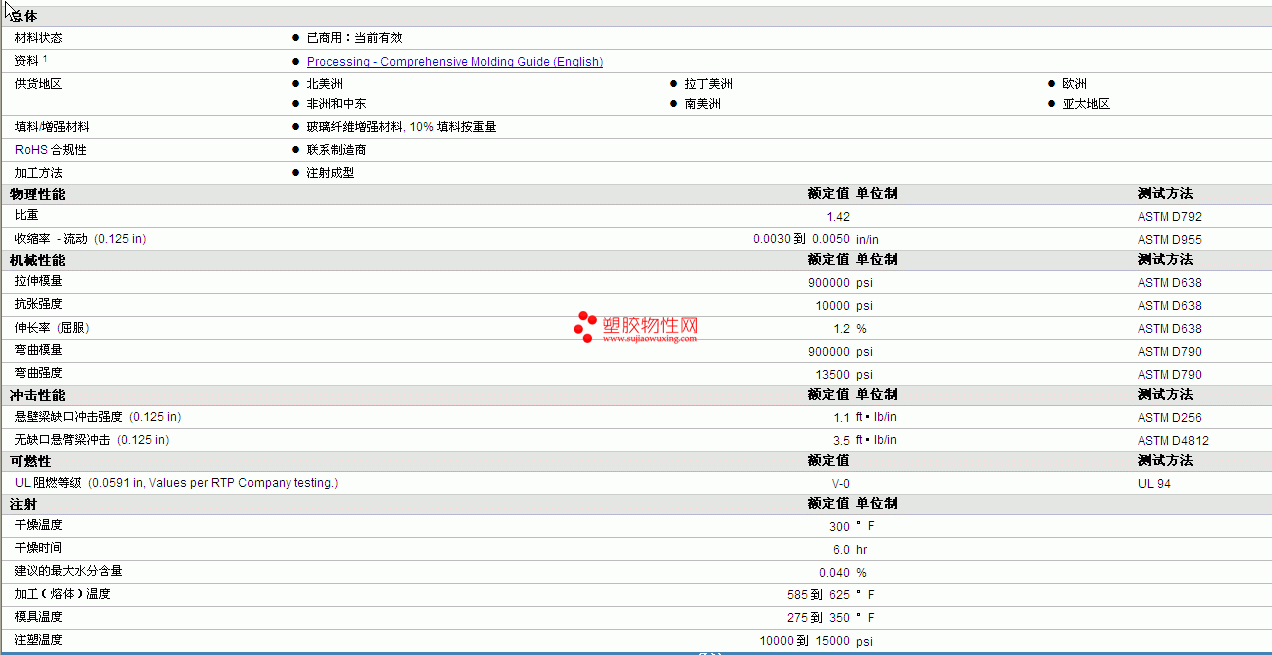
Task: Select the 材料状态 row label
Action: 39,38
